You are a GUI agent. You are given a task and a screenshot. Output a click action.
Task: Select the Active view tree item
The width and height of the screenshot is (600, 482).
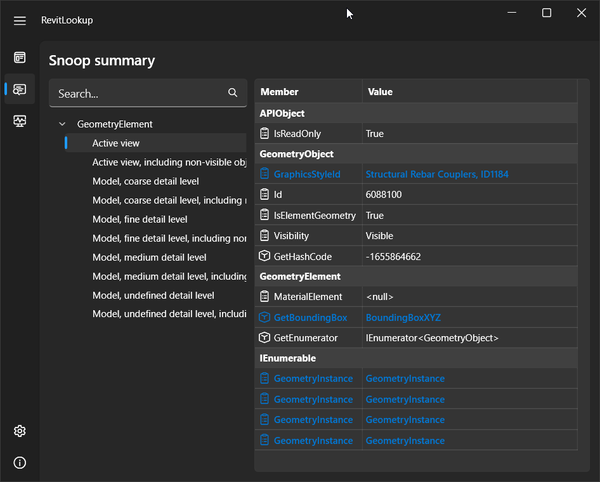pos(156,143)
